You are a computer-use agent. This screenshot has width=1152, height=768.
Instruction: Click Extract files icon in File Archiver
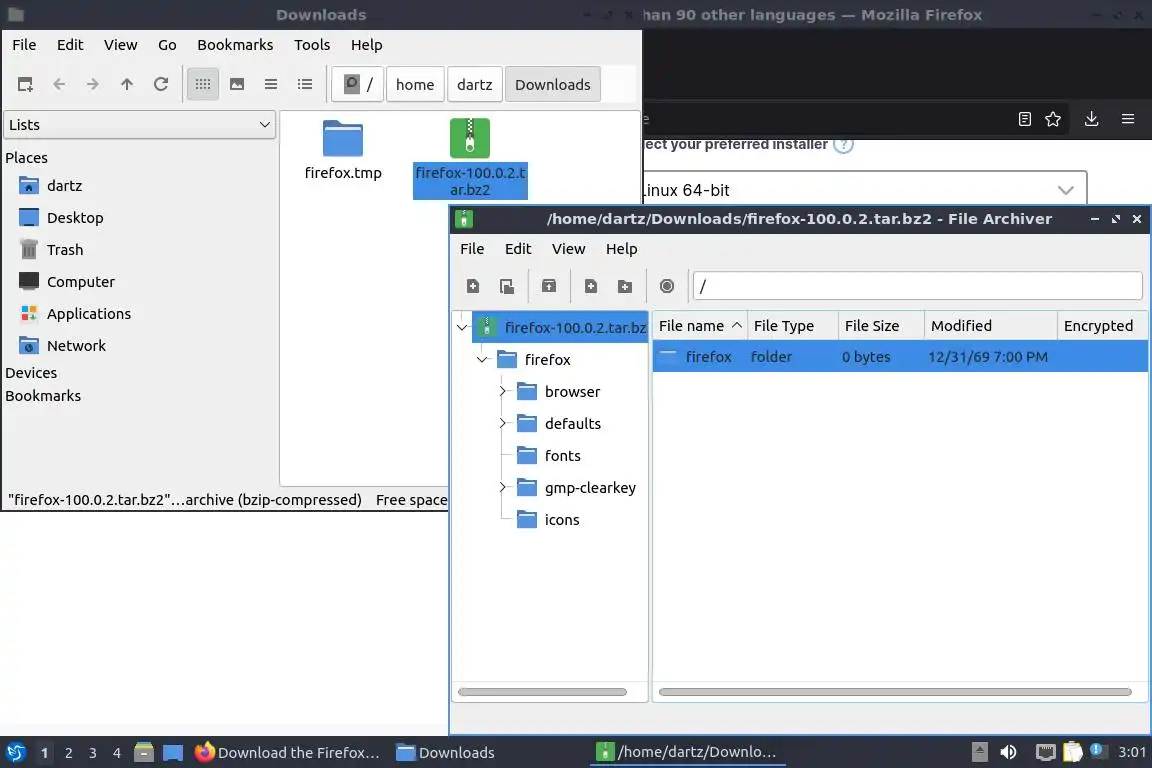[549, 286]
